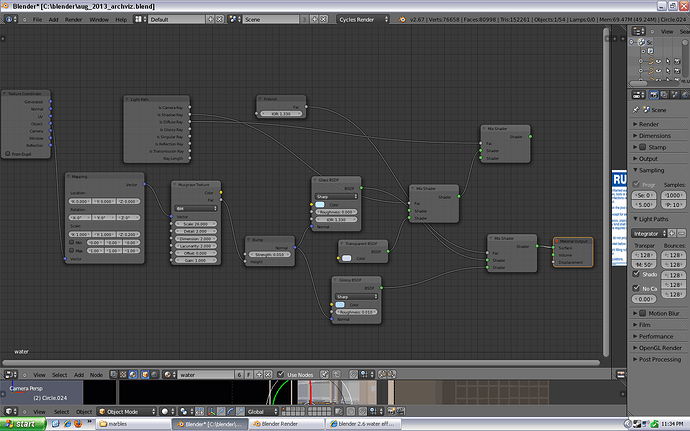Select the translate manipulator arrow icon
Screen dimensions: 690x431
[221, 411]
